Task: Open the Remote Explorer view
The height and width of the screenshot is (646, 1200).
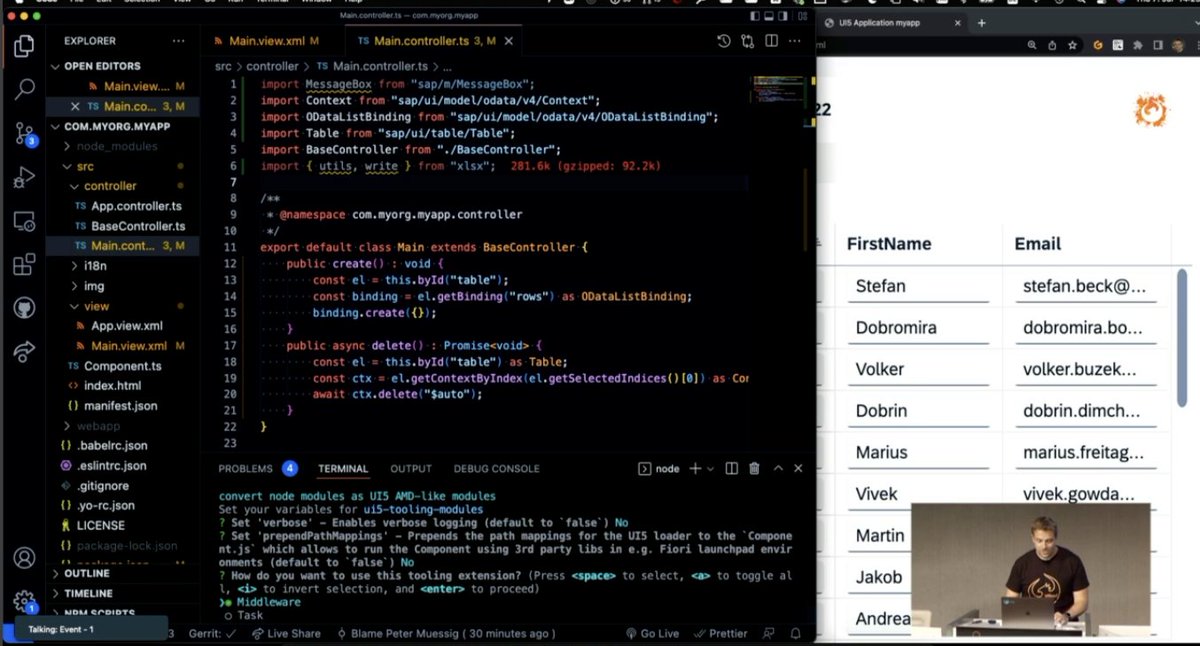Action: (24, 222)
